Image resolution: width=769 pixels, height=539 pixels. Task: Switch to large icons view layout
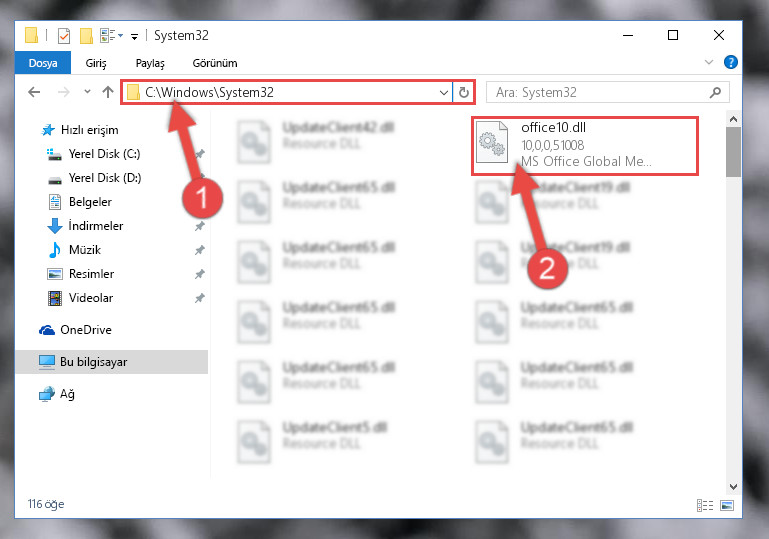[727, 505]
